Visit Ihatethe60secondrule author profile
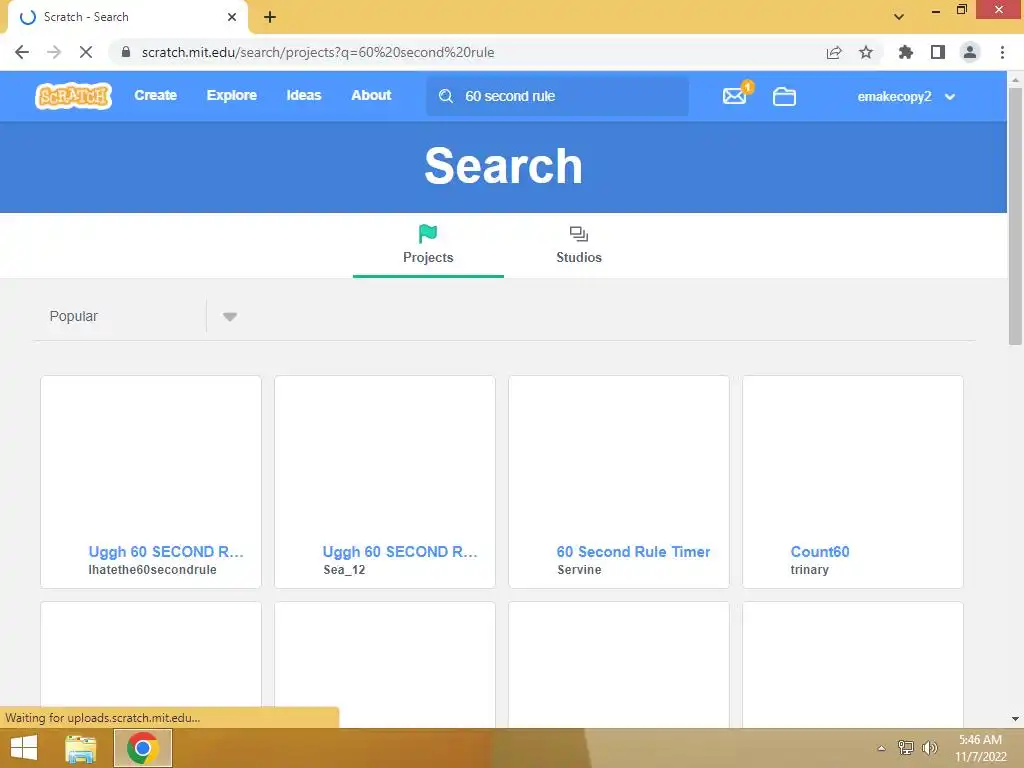The height and width of the screenshot is (768, 1024). pos(152,569)
